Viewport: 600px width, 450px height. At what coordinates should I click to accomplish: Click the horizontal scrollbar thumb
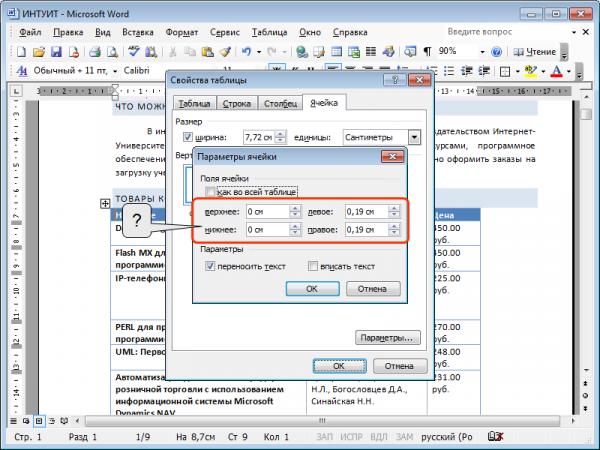[x=322, y=421]
